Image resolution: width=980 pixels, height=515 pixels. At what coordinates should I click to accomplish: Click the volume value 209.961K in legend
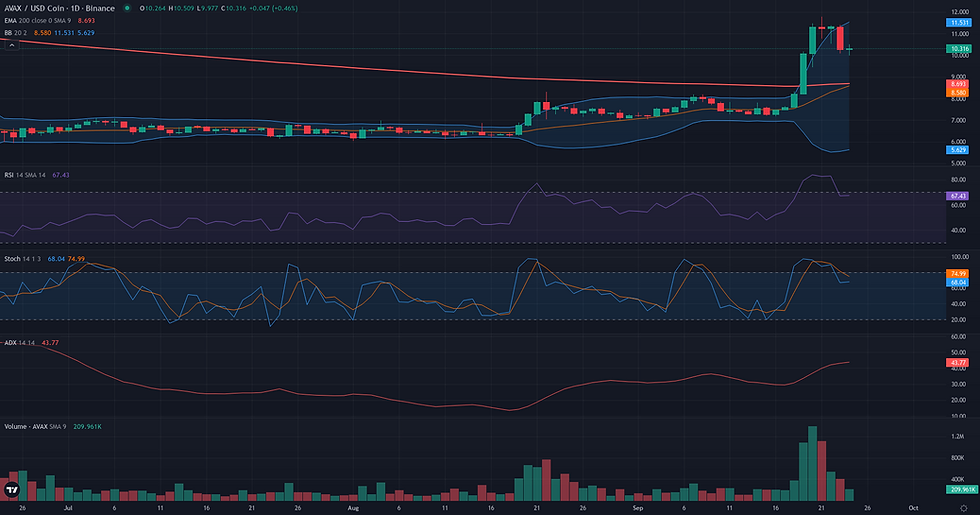[88, 426]
